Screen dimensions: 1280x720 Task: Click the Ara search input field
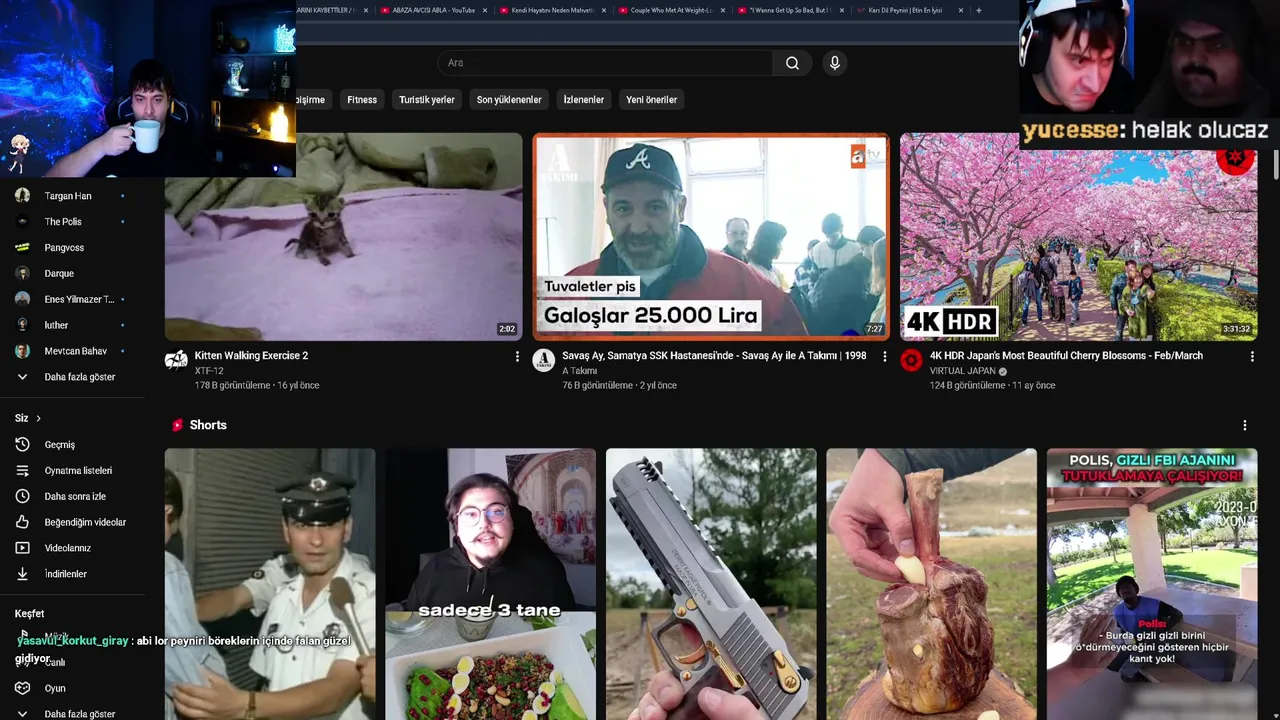click(x=605, y=63)
